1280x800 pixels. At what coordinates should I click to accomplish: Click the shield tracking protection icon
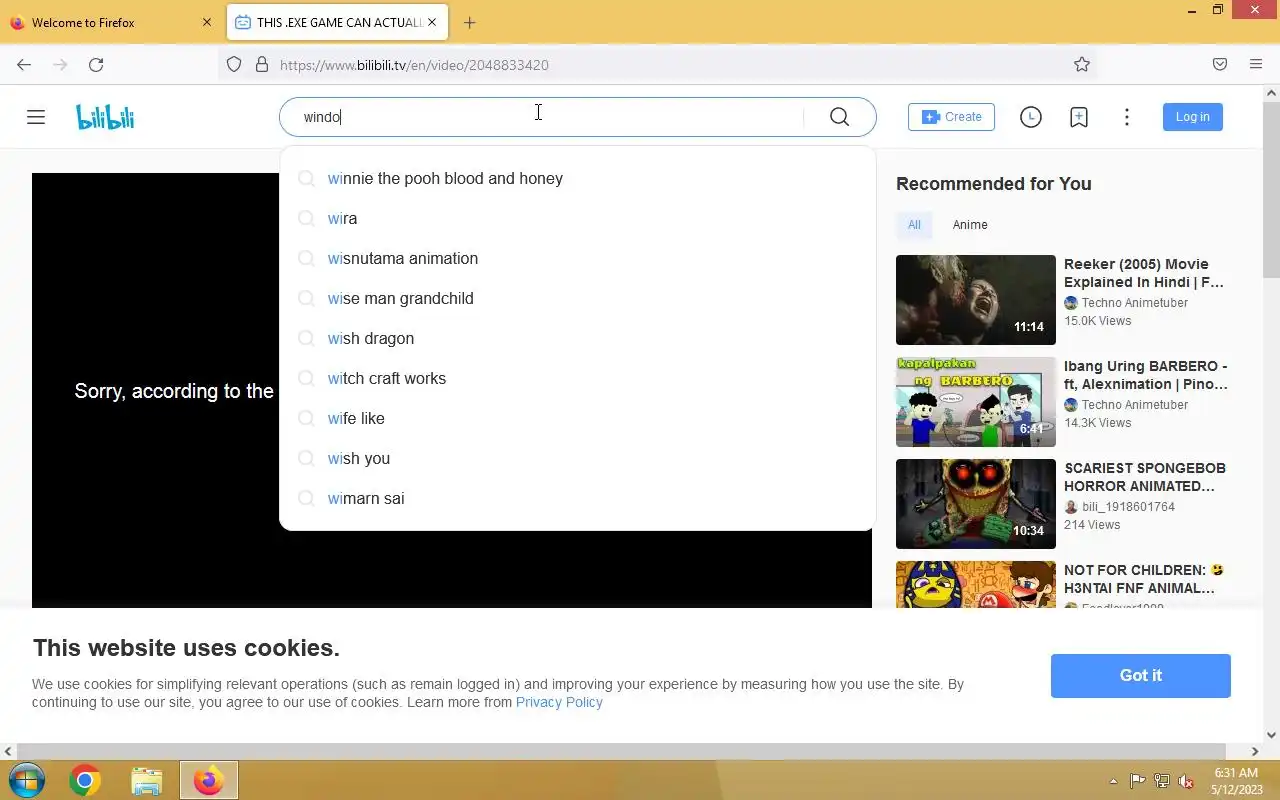pos(234,64)
